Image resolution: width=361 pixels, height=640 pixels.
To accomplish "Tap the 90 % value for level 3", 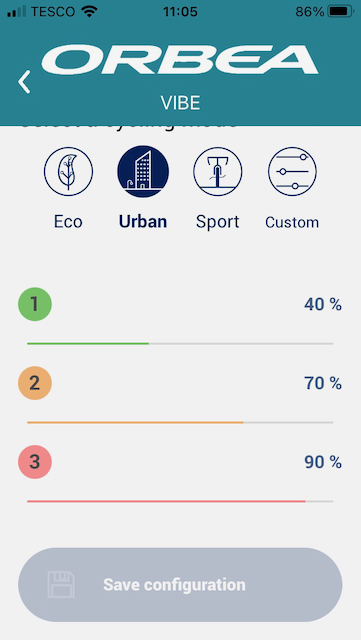I will click(x=323, y=462).
